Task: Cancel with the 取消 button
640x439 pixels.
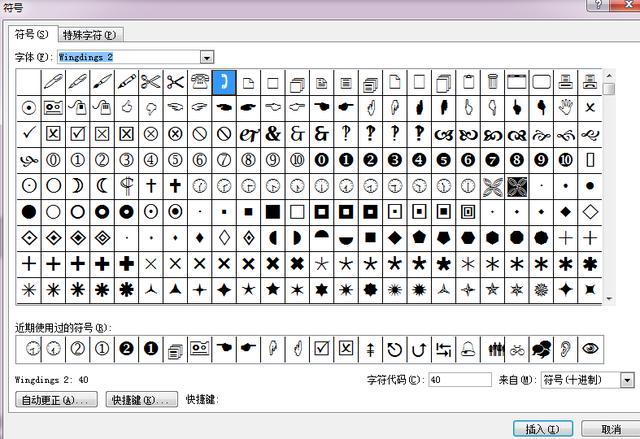Action: click(x=611, y=429)
